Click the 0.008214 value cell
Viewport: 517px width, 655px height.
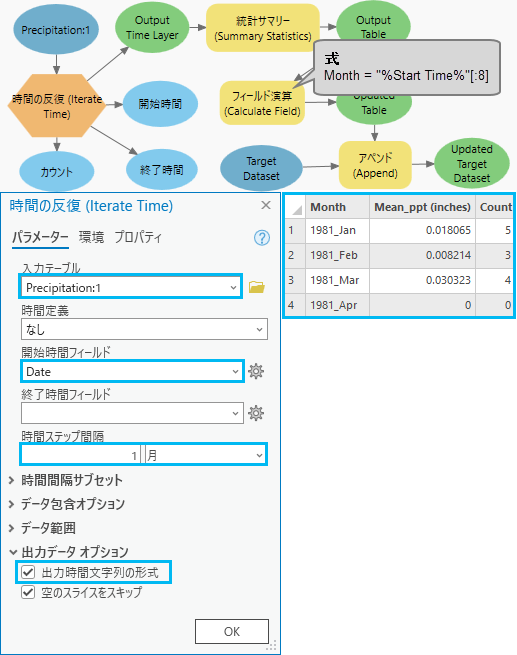(x=422, y=255)
